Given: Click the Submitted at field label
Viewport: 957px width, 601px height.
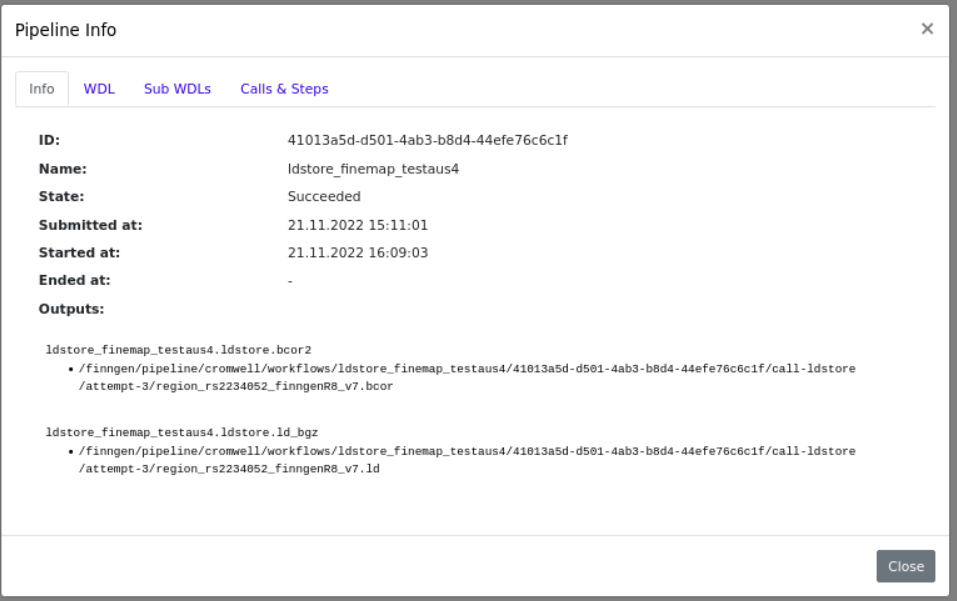Looking at the screenshot, I should [90, 225].
